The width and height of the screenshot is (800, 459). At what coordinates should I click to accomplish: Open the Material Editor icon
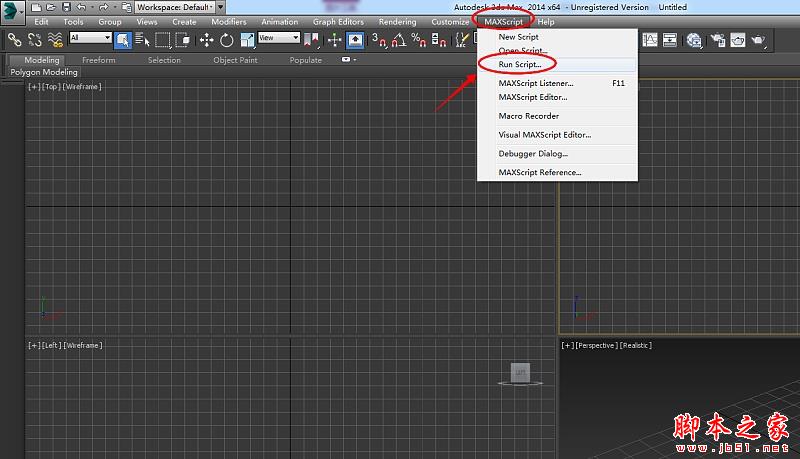click(694, 40)
